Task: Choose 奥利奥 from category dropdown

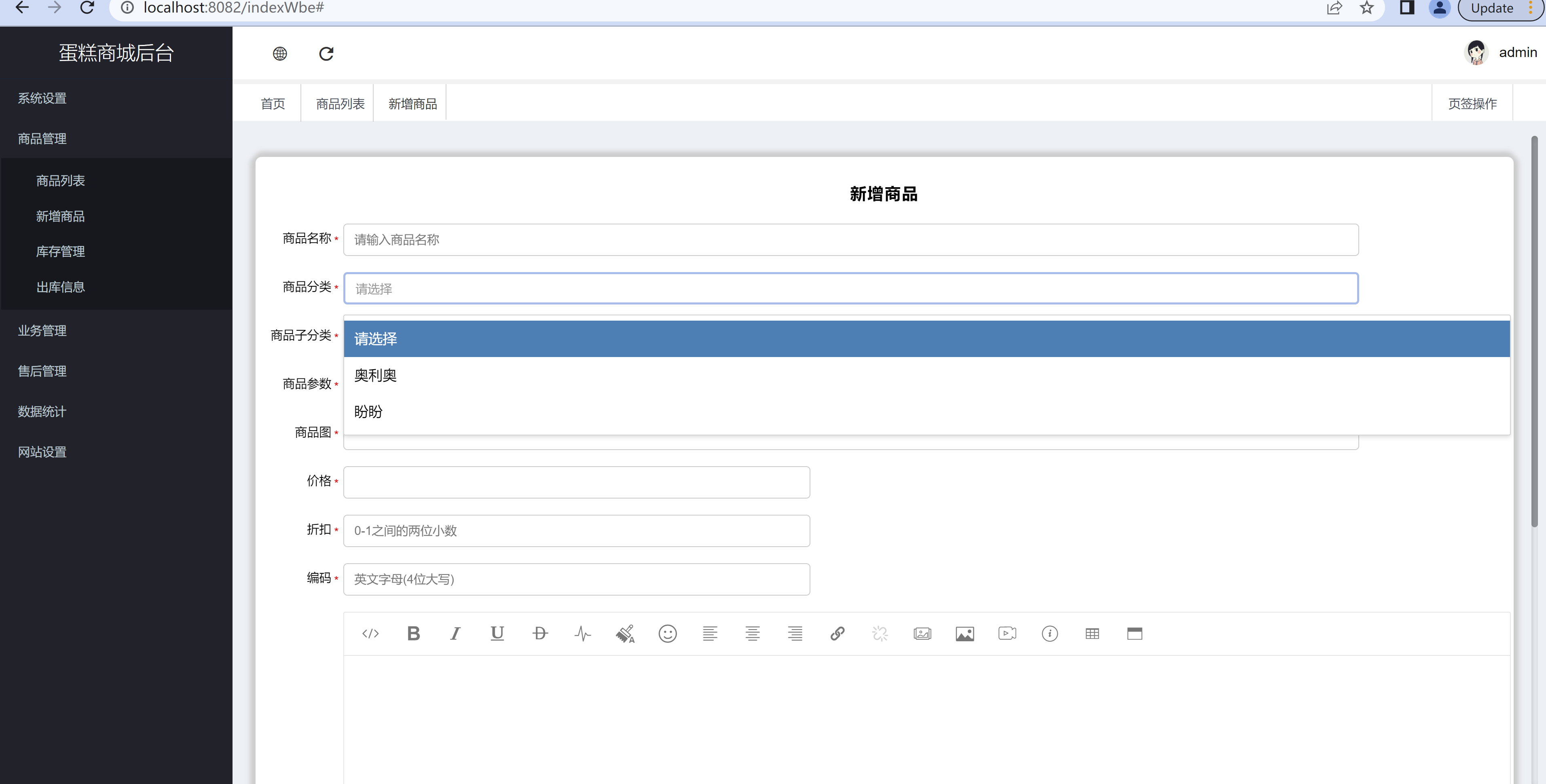Action: coord(926,376)
